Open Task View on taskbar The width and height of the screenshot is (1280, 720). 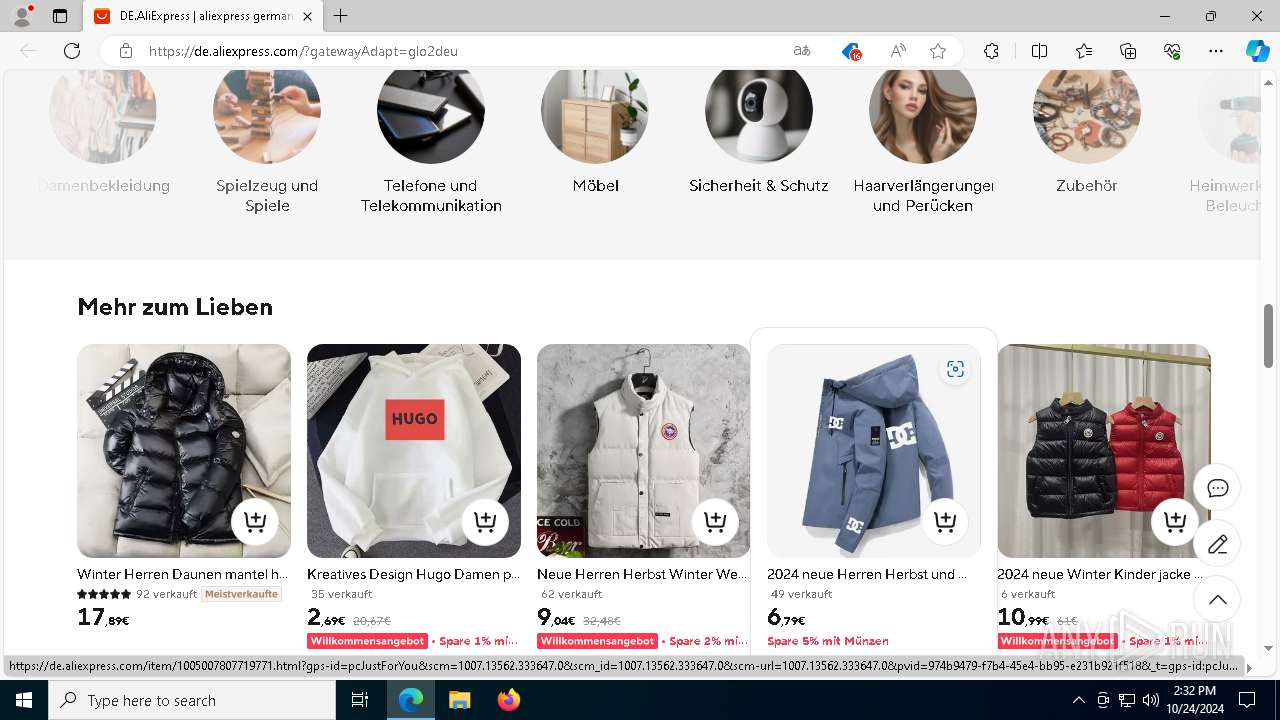click(x=360, y=700)
